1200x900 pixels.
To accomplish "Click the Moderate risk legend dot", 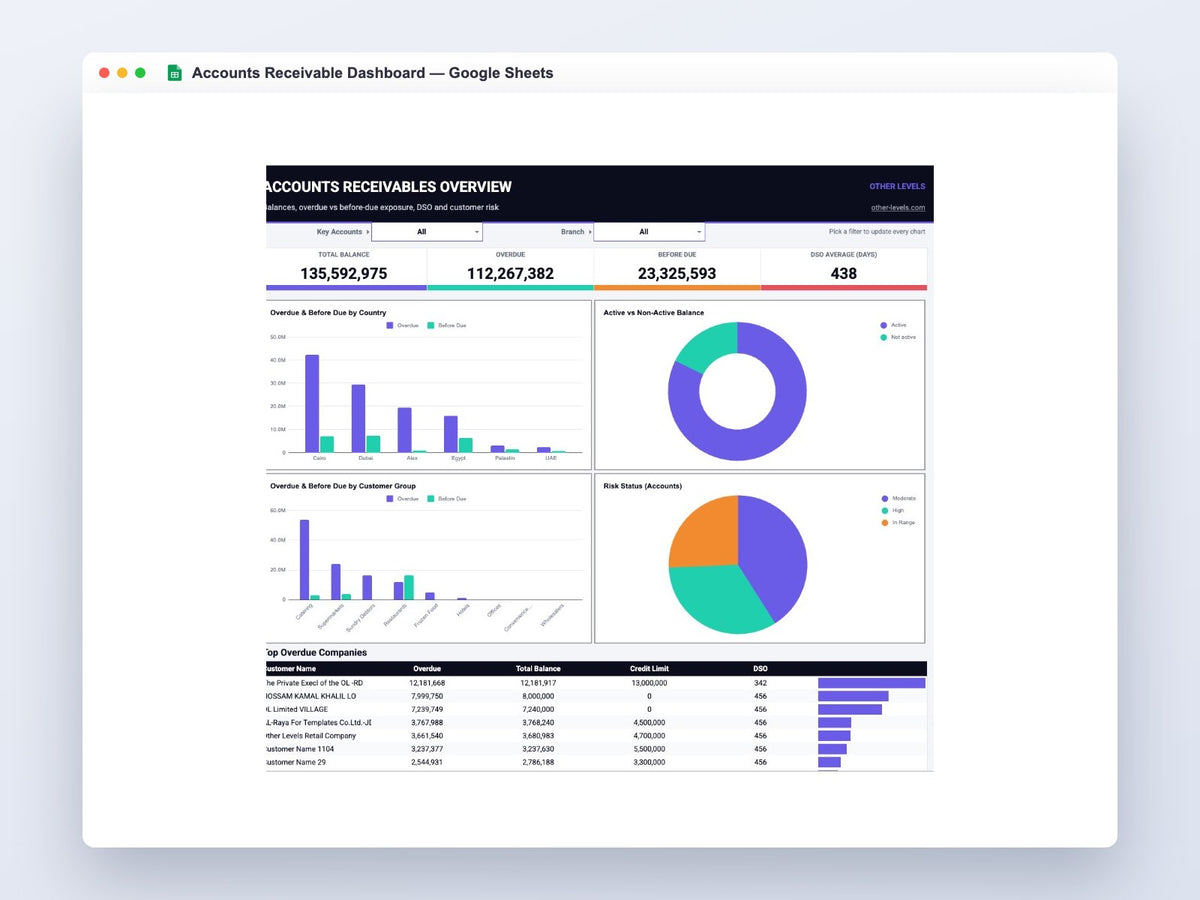I will pos(884,498).
